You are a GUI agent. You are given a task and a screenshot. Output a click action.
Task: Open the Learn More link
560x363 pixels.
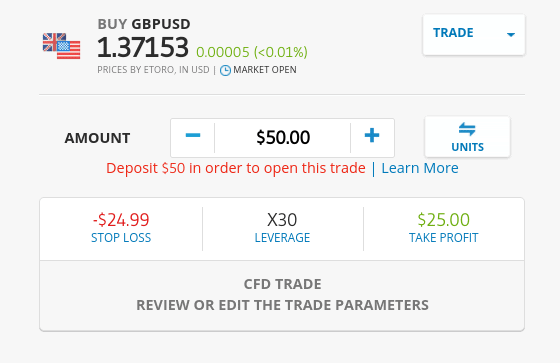(x=420, y=168)
